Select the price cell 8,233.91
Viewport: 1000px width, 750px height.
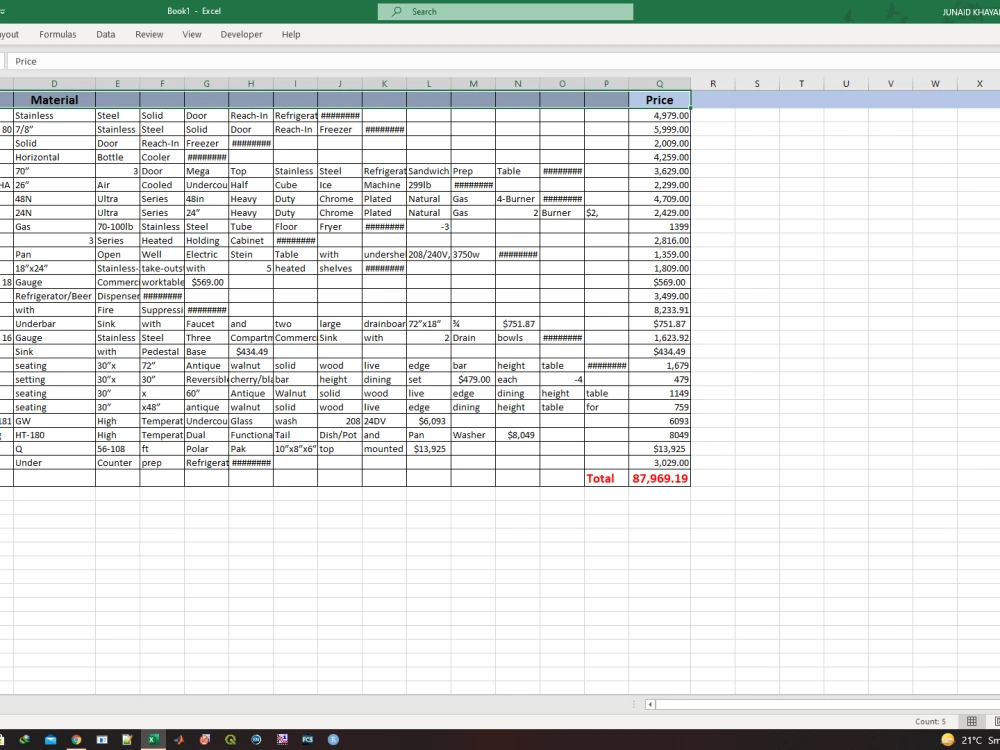click(659, 310)
